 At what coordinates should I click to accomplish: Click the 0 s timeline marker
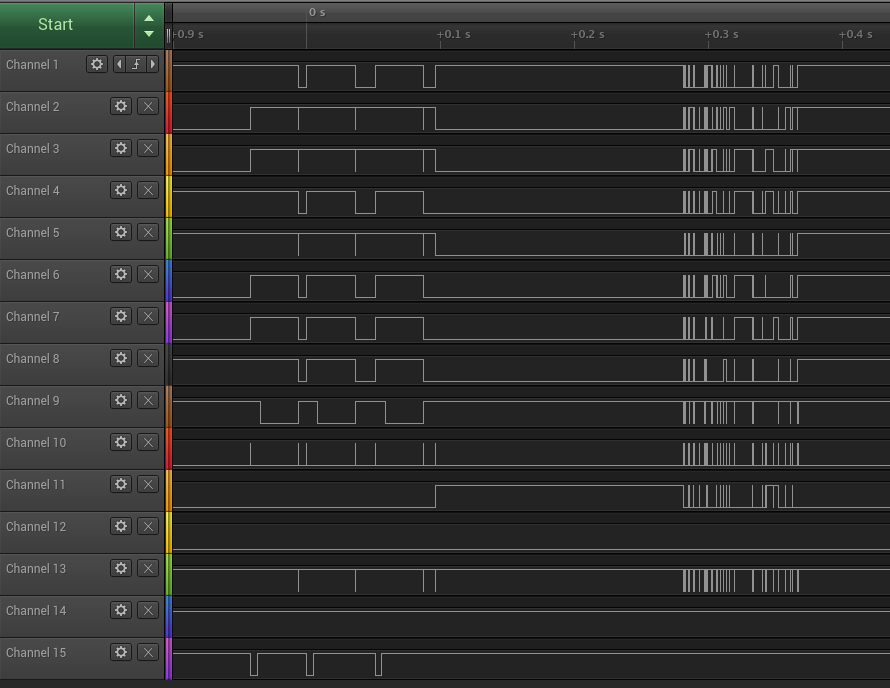[317, 12]
